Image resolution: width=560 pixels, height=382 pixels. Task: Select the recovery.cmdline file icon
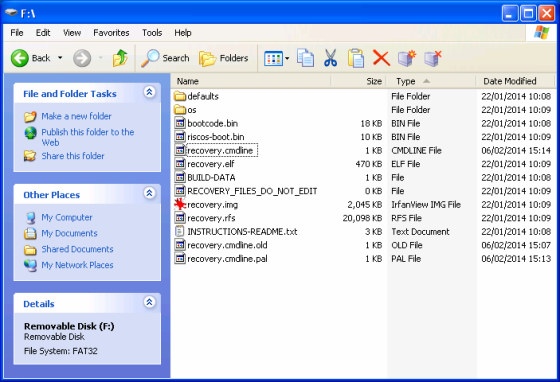click(x=180, y=150)
